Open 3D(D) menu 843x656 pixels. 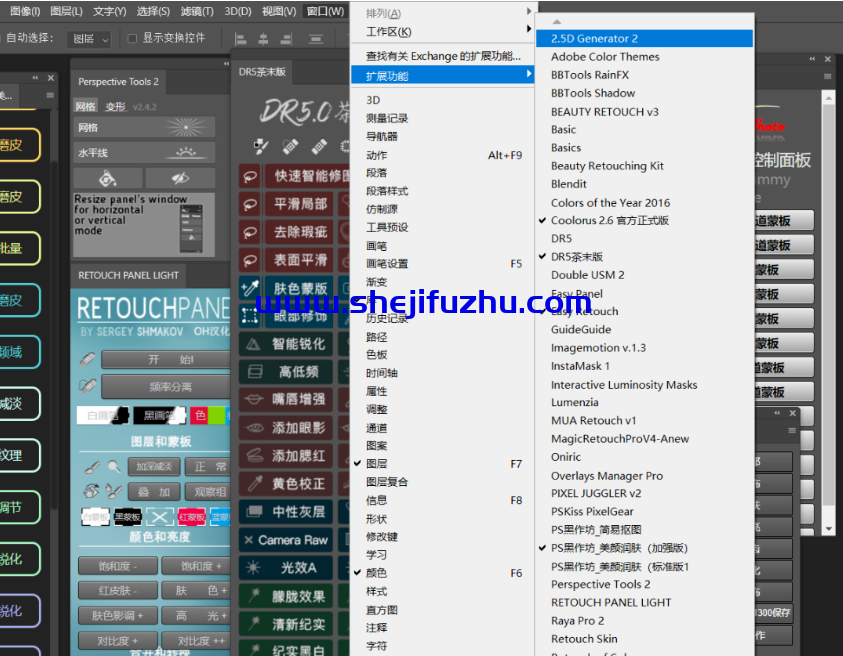point(238,11)
